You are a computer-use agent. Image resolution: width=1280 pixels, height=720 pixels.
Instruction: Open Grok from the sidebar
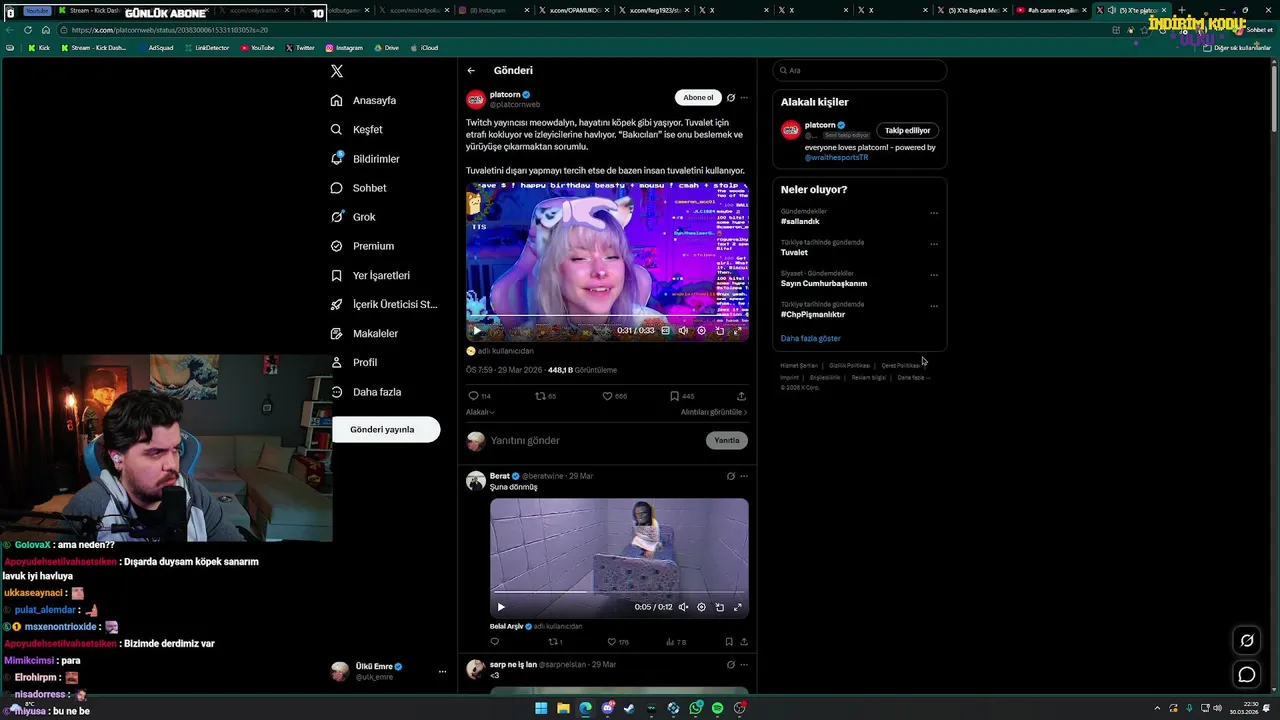tap(353, 217)
